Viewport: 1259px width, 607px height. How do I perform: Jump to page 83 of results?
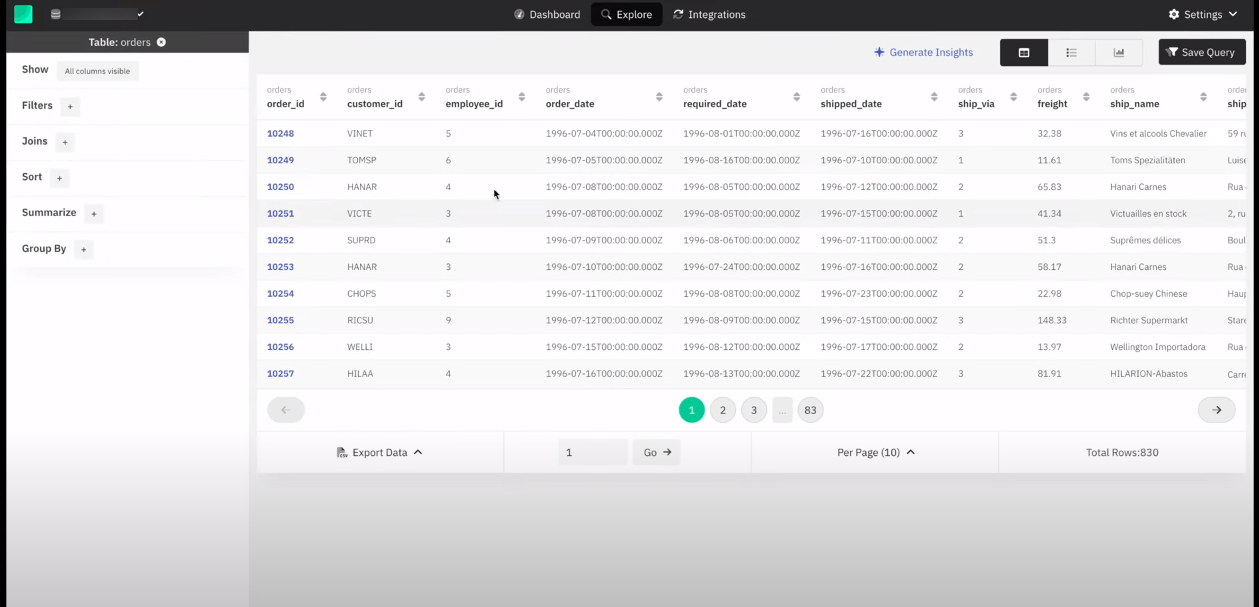[810, 409]
